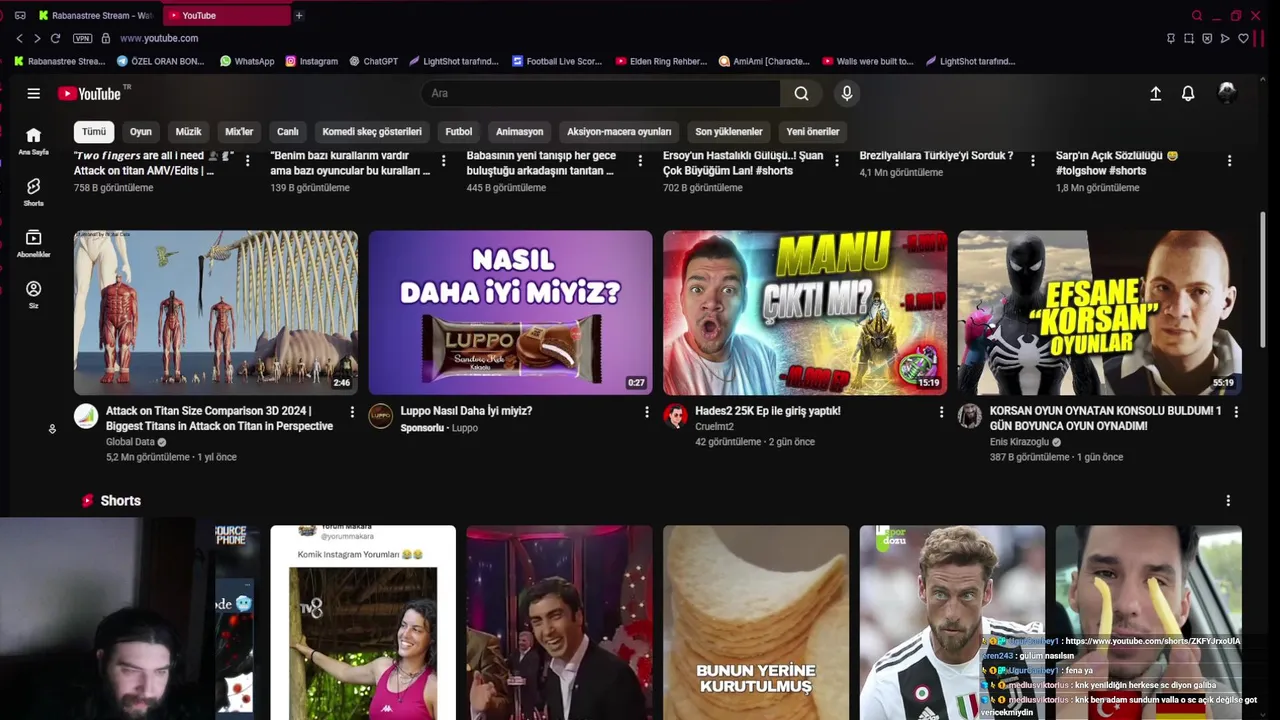Select the Müzik filter chip
Viewport: 1280px width, 720px height.
click(188, 131)
